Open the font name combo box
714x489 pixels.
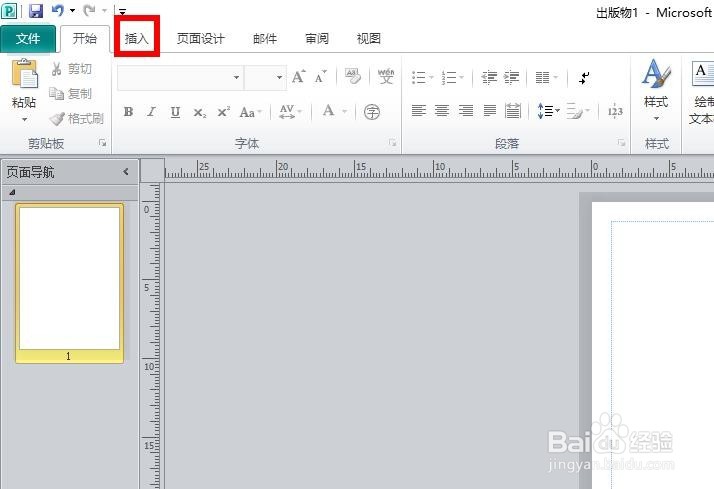pyautogui.click(x=180, y=77)
